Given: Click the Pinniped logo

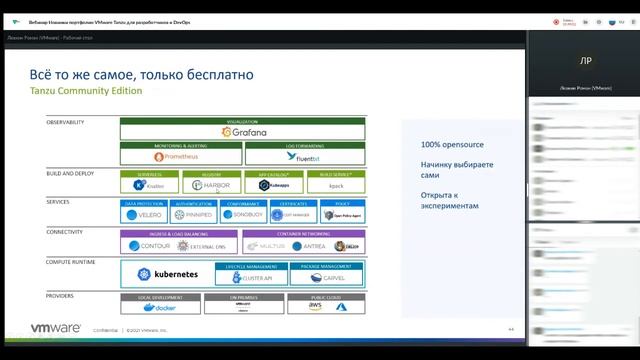Looking at the screenshot, I should tap(193, 215).
